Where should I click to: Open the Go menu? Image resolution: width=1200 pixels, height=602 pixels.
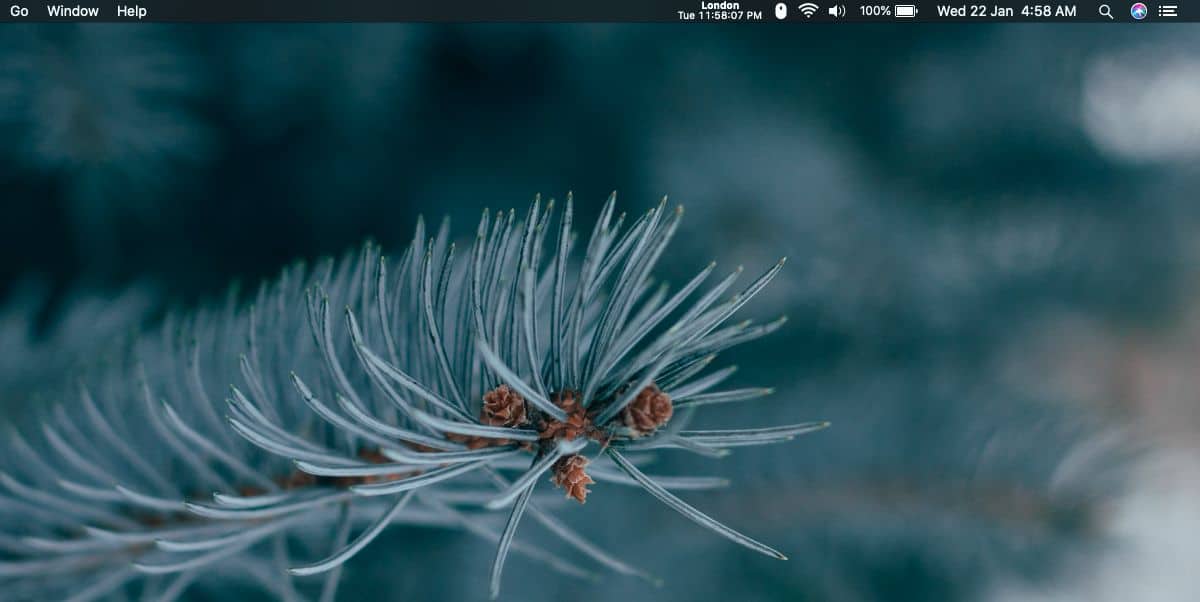[x=17, y=11]
